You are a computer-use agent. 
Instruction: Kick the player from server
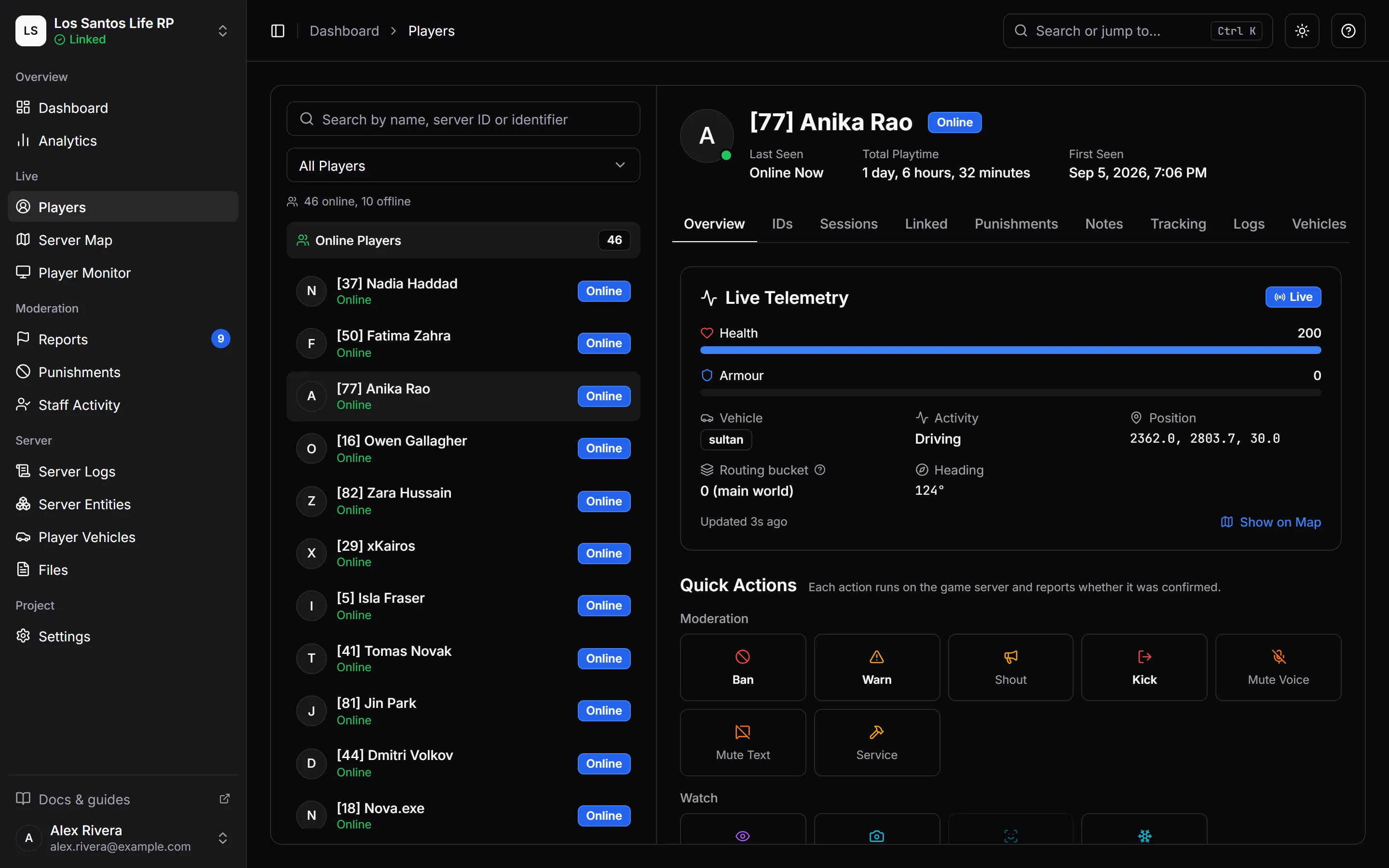(1144, 667)
